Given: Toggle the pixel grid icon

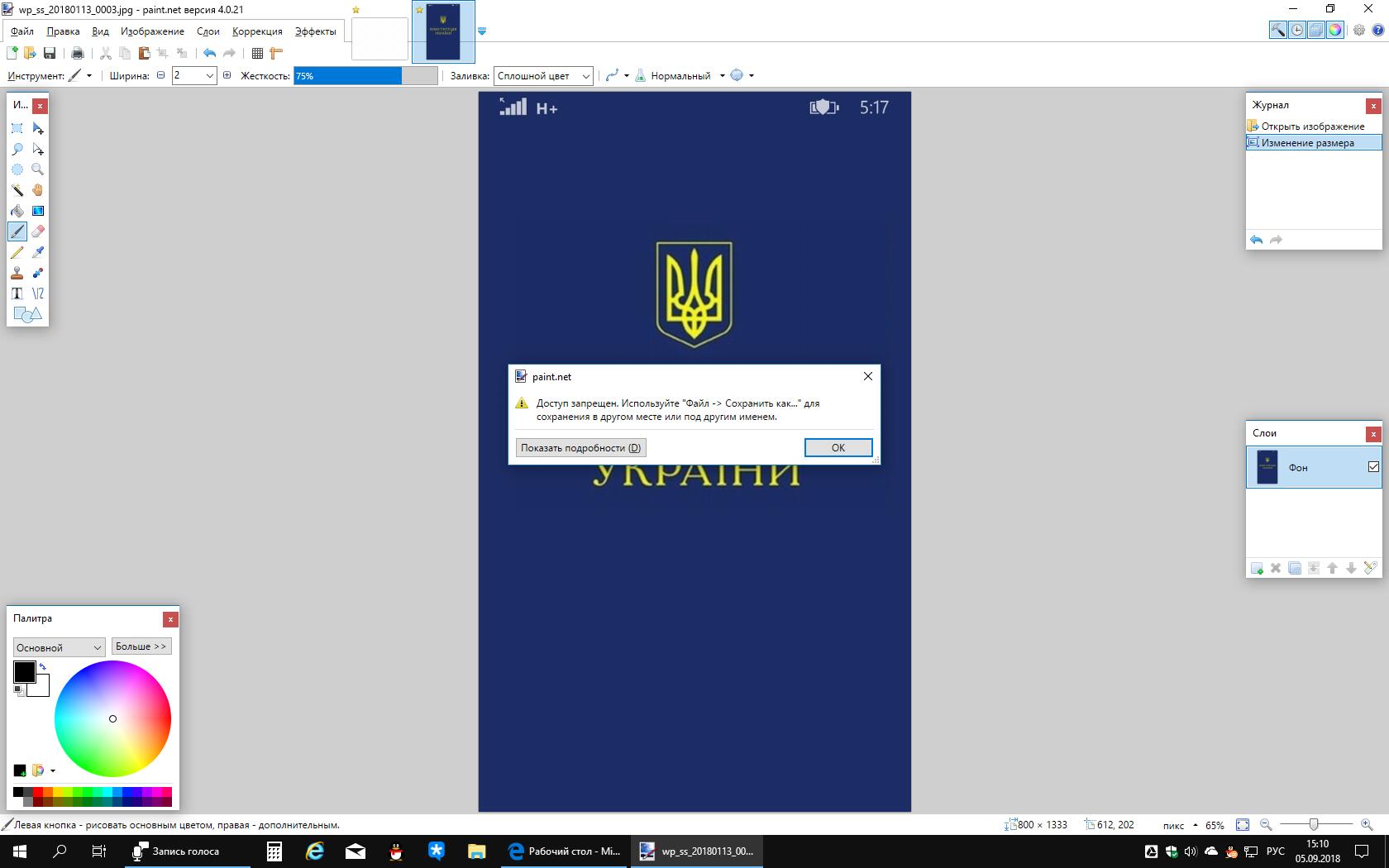Looking at the screenshot, I should tap(257, 53).
